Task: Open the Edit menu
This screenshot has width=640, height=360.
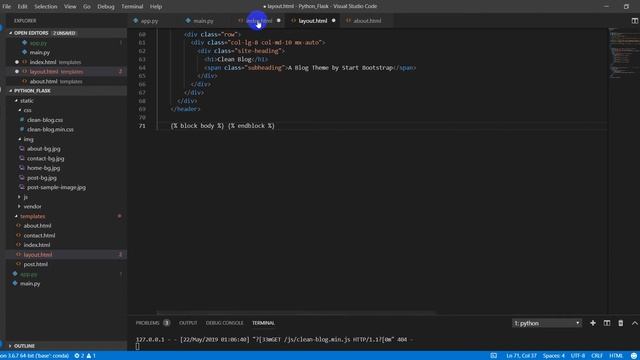Action: pos(22,7)
